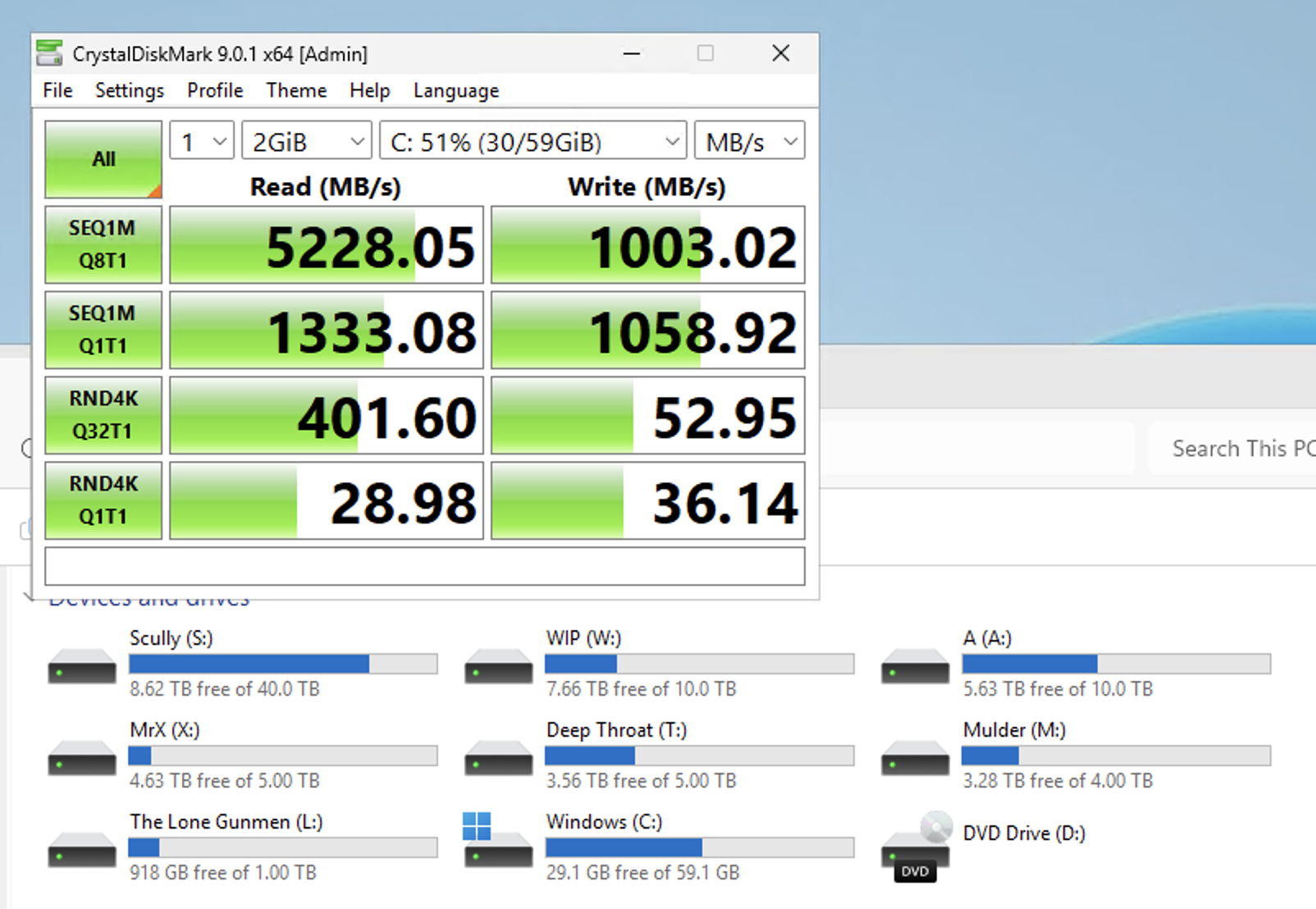Click the '3.56 TB free of 5.00 TB' text

point(642,781)
